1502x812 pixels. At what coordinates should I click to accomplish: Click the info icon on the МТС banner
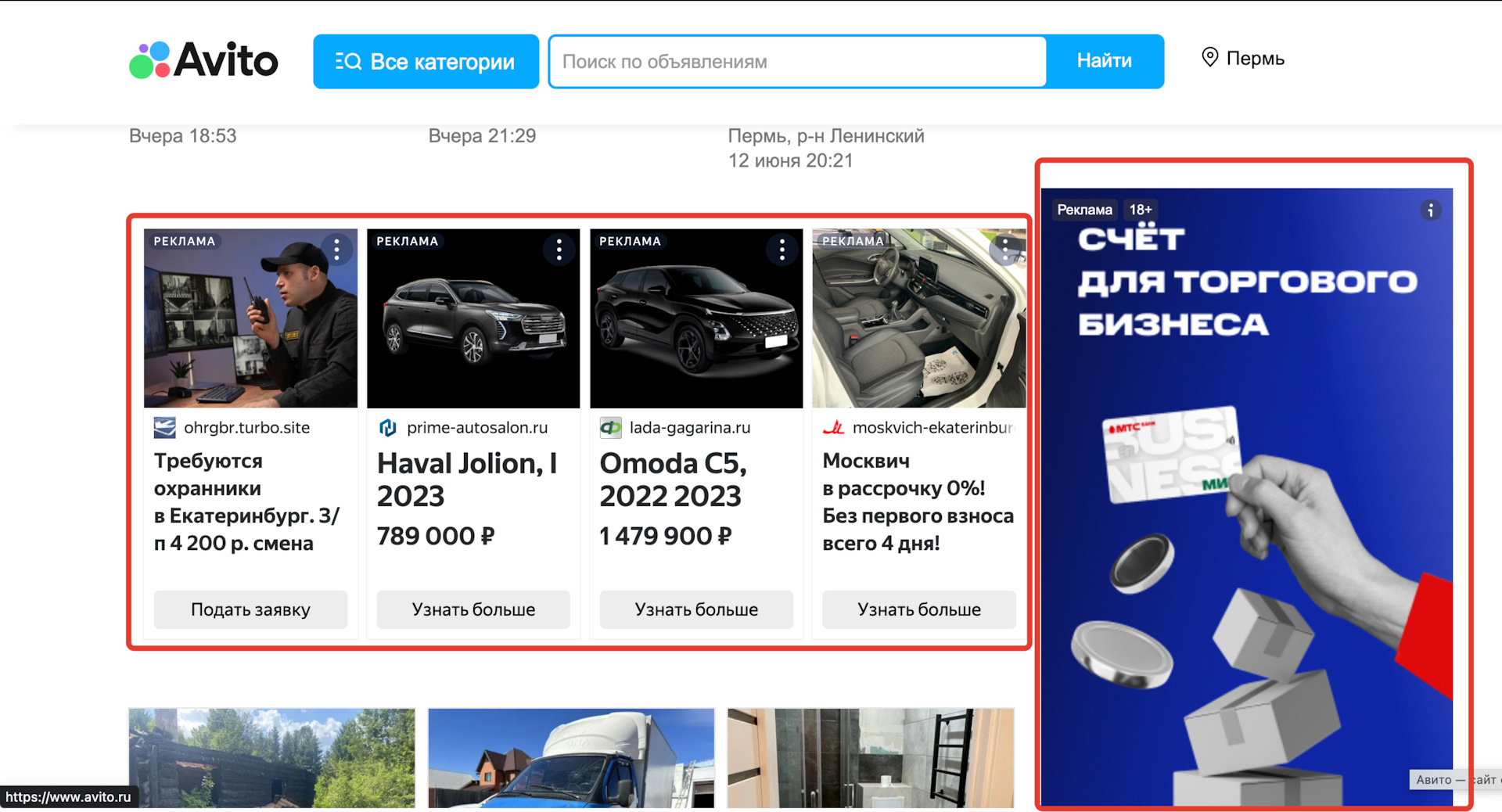click(1431, 210)
